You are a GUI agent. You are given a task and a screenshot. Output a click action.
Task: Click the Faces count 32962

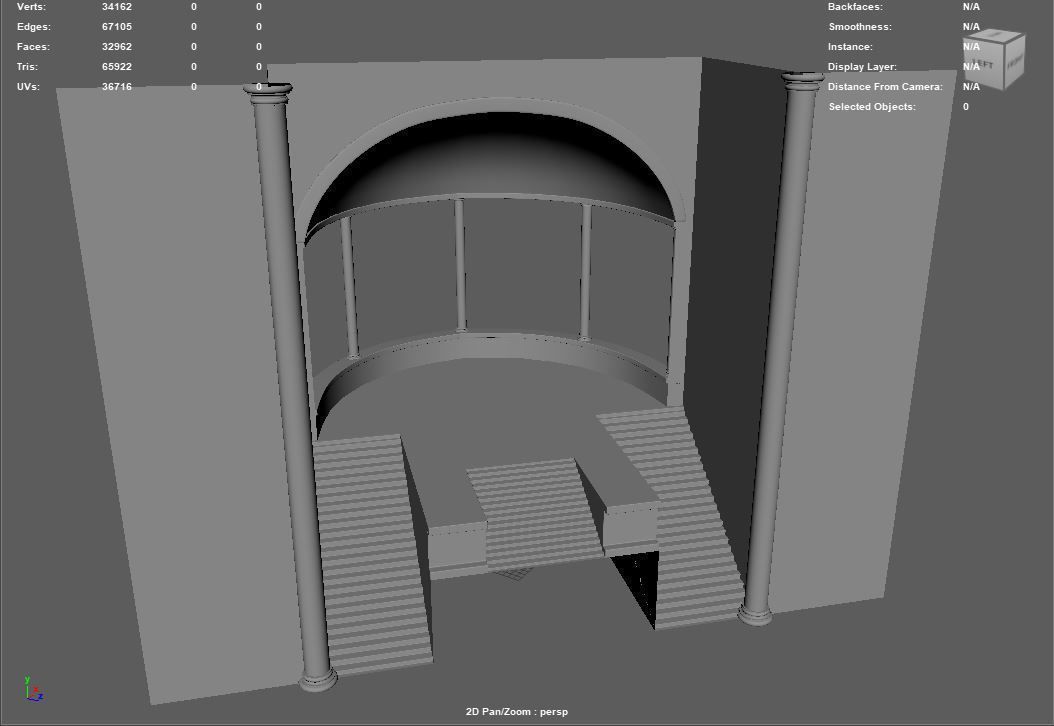coord(116,47)
